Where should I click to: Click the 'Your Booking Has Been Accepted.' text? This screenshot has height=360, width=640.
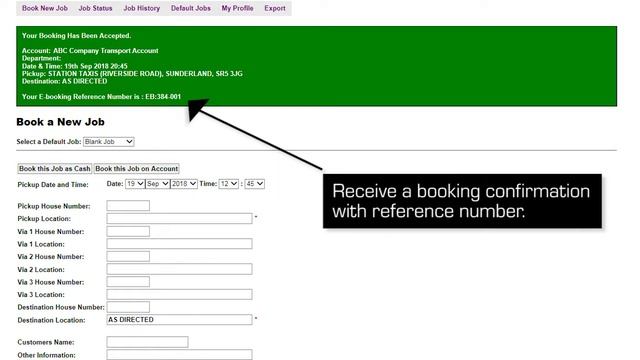76,36
